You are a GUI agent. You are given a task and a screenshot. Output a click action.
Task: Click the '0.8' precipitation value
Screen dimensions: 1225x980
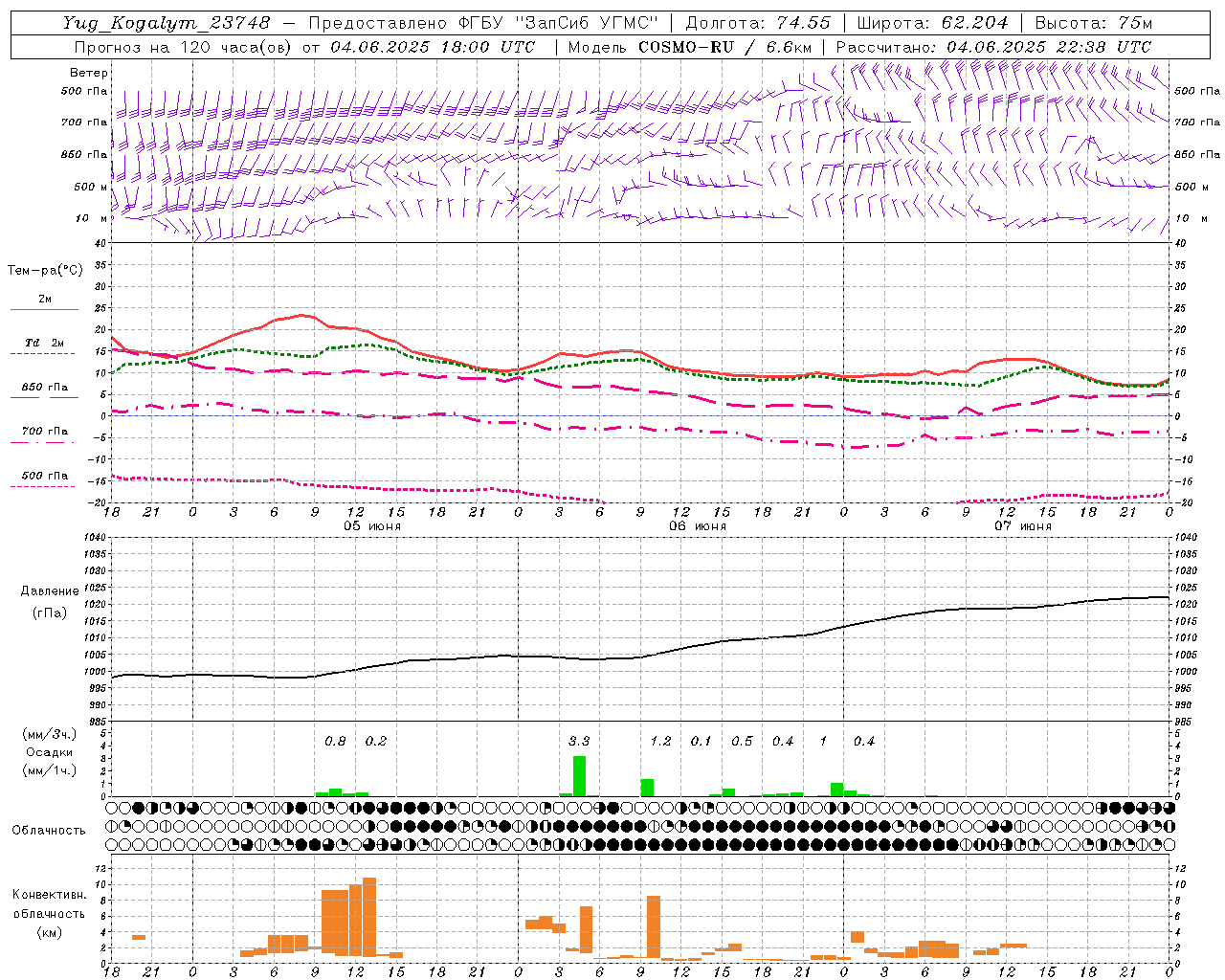point(335,741)
